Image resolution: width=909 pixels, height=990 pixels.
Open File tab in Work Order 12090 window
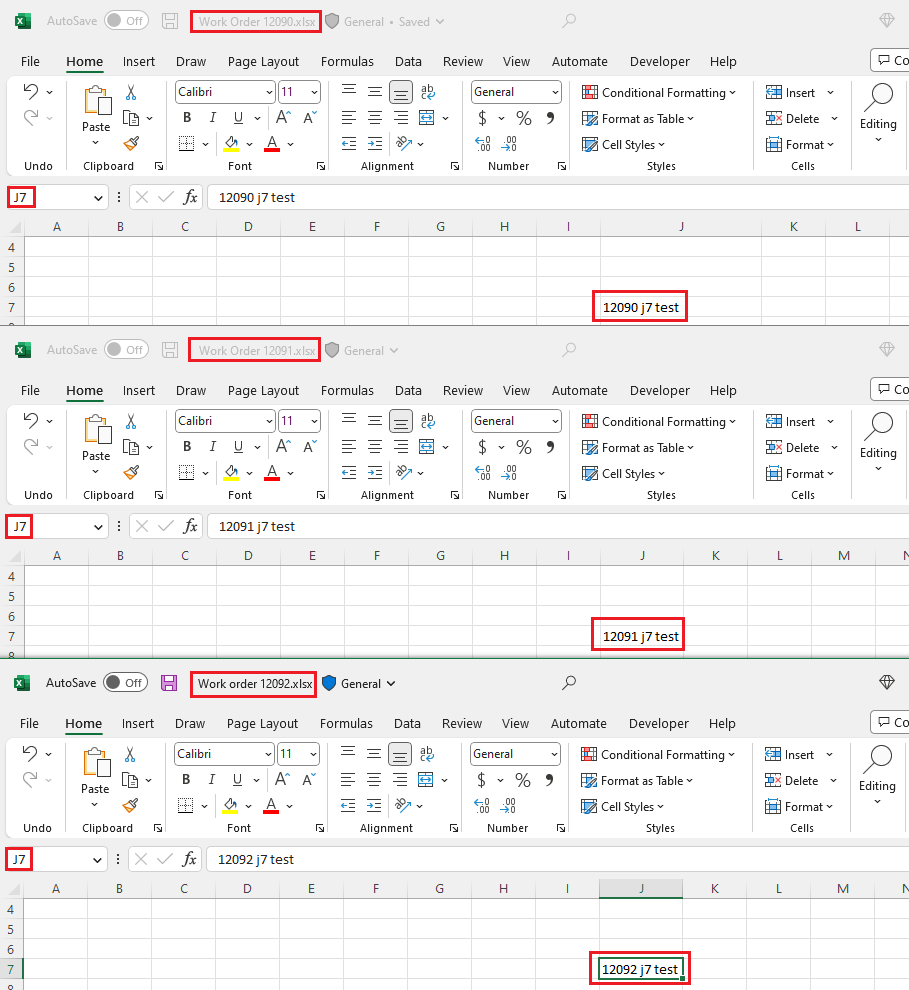click(30, 61)
